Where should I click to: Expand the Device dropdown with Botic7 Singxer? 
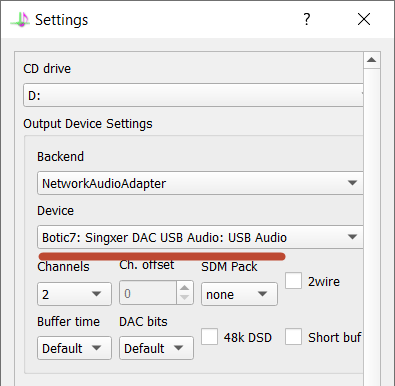tap(200, 237)
